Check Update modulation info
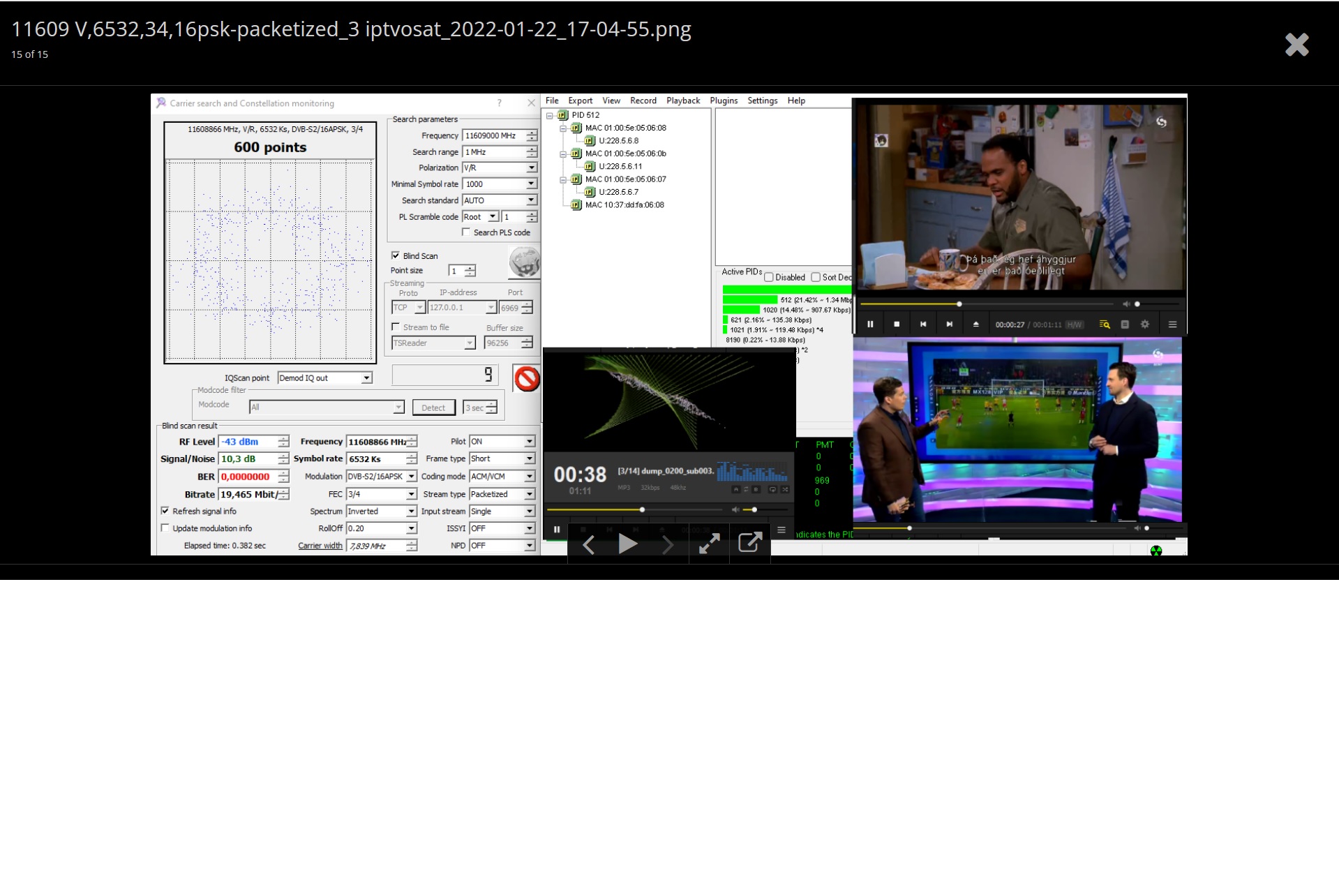Viewport: 1339px width, 896px height. pyautogui.click(x=165, y=528)
